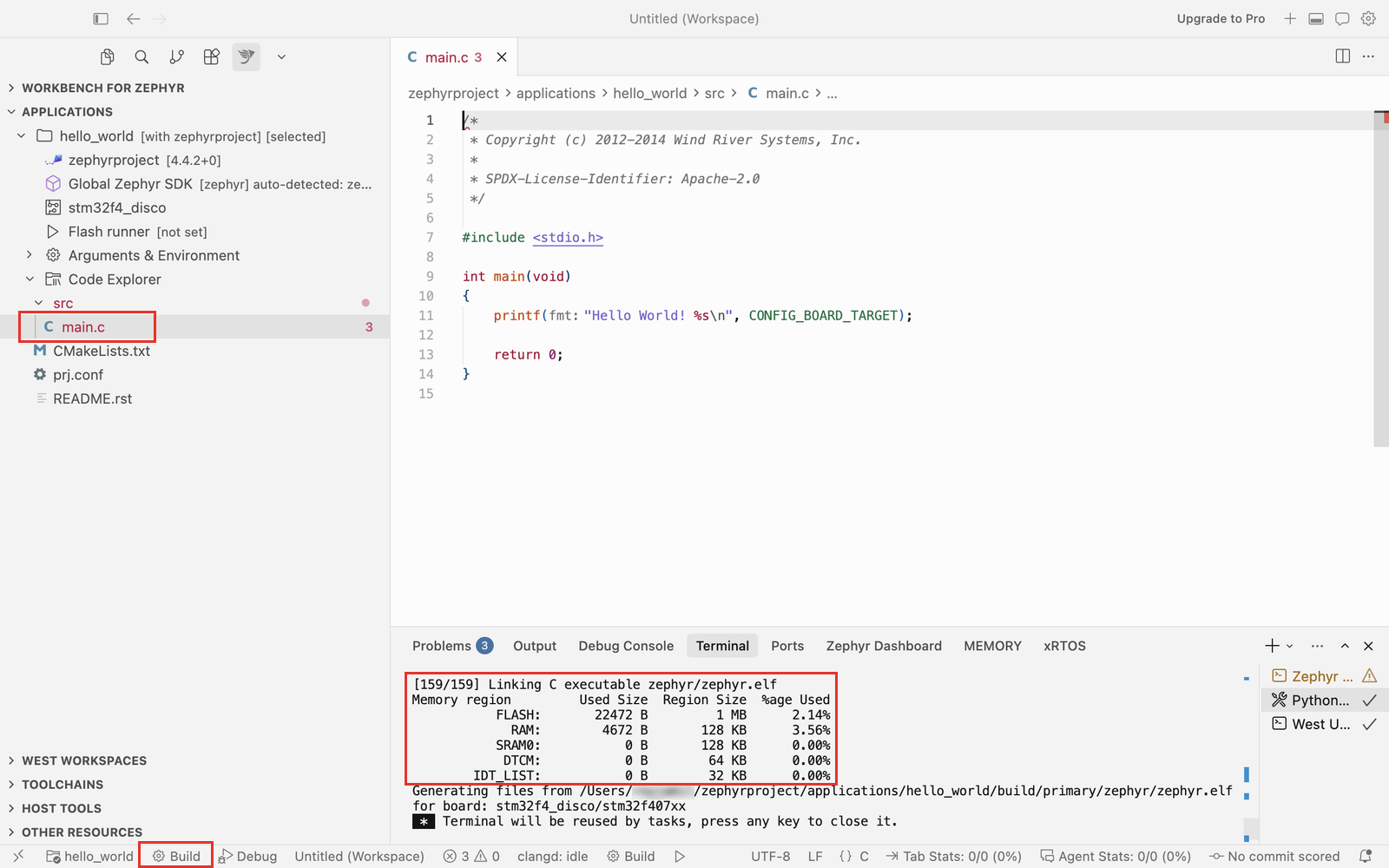This screenshot has width=1389, height=868.
Task: Open editor More Actions ellipsis
Action: click(x=1369, y=56)
